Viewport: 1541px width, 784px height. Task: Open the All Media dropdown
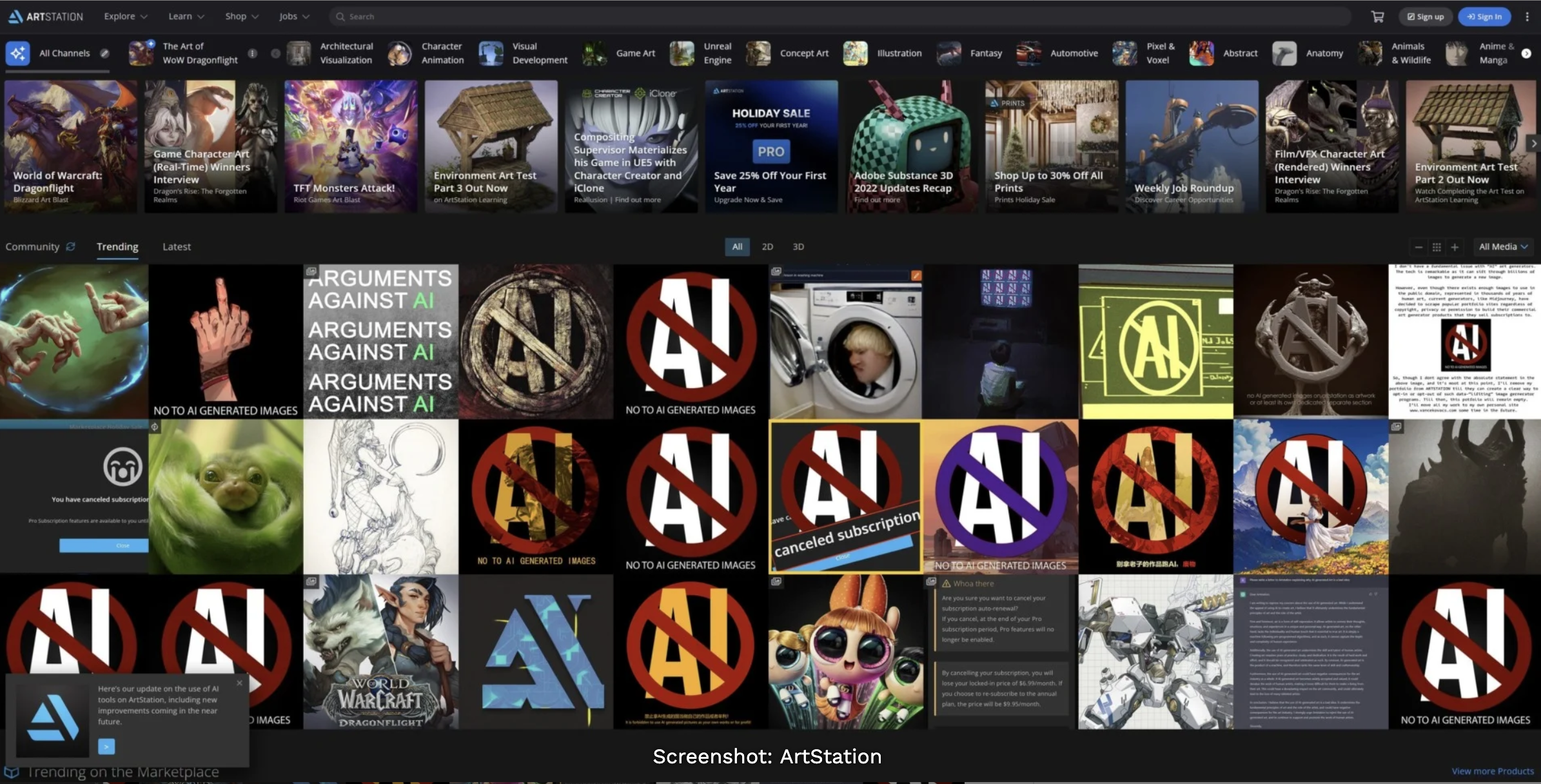coord(1503,246)
